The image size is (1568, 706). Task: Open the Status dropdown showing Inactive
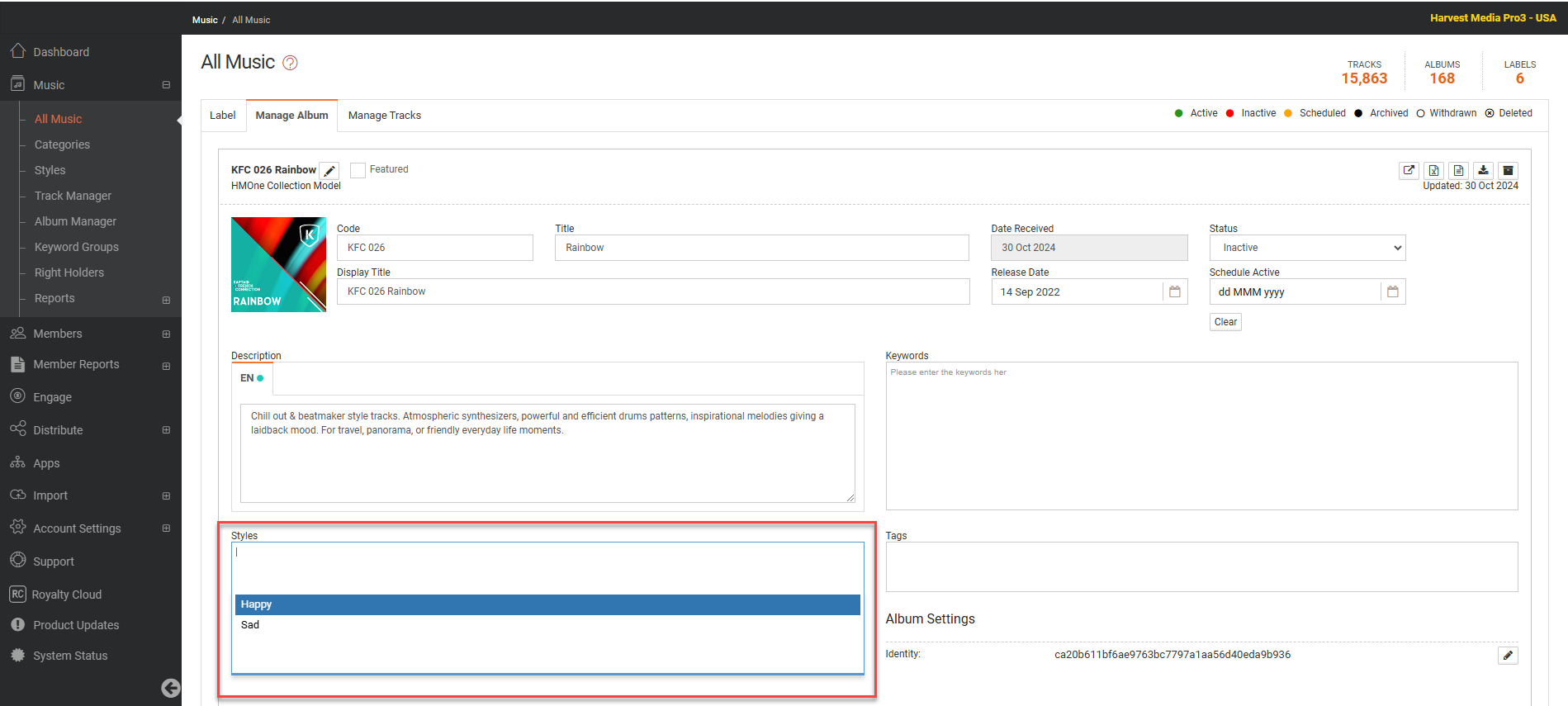1307,248
